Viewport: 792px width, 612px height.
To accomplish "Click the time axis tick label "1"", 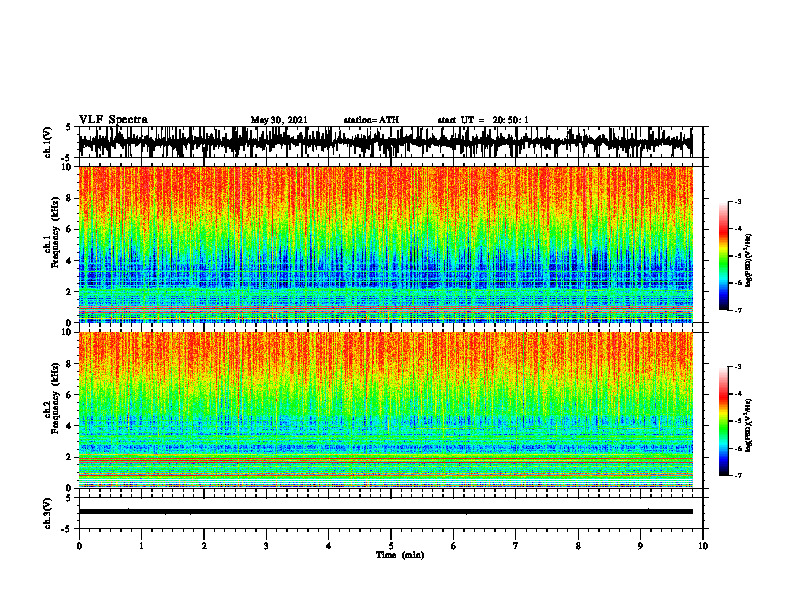I will 141,546.
